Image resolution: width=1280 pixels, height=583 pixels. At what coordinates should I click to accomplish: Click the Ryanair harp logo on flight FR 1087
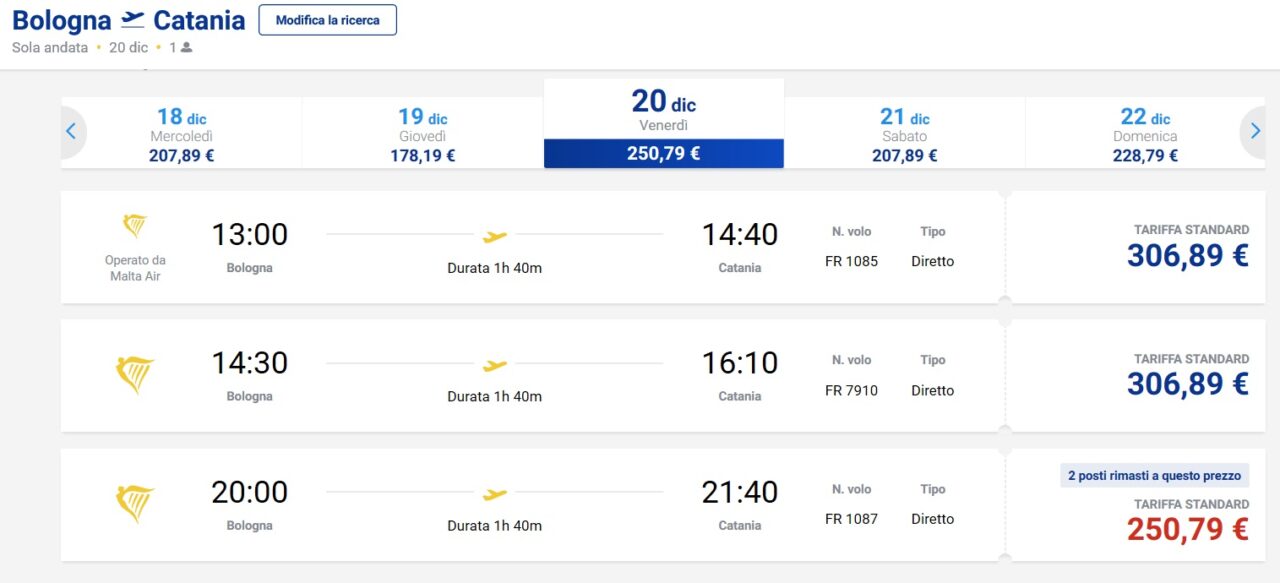point(135,505)
